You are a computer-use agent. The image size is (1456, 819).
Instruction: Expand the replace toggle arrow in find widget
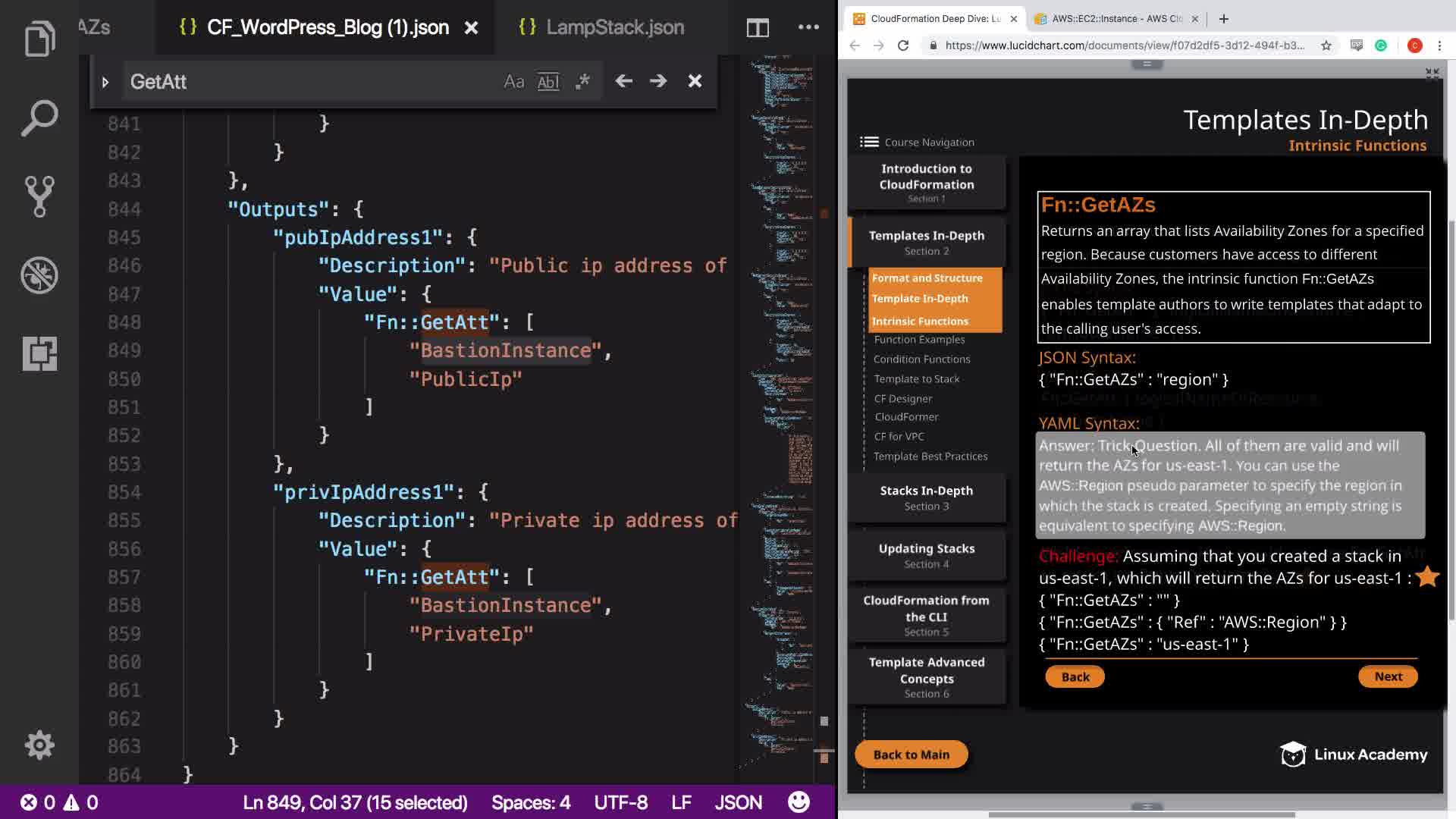[105, 82]
